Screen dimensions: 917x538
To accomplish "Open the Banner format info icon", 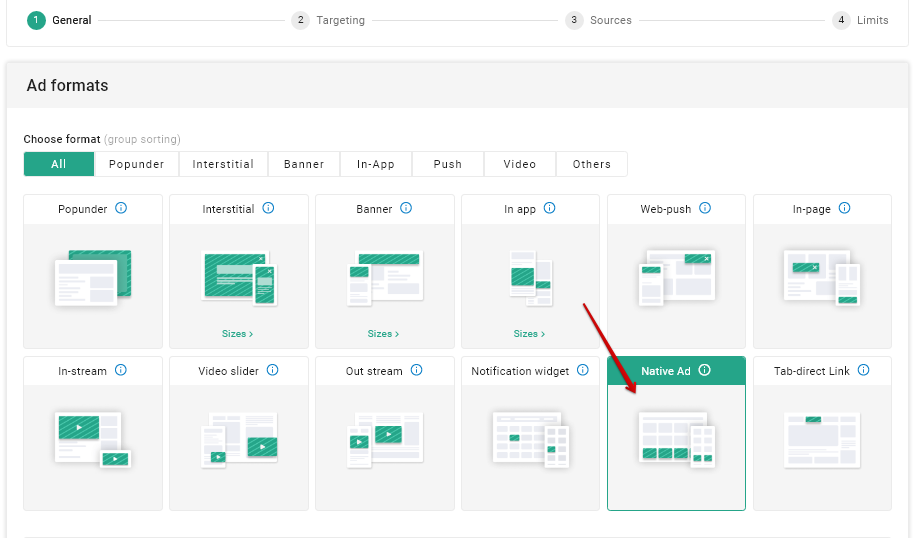I will point(406,209).
